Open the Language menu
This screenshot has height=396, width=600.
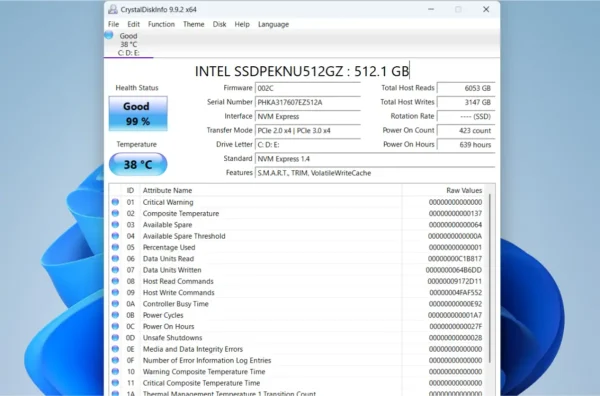pyautogui.click(x=273, y=24)
